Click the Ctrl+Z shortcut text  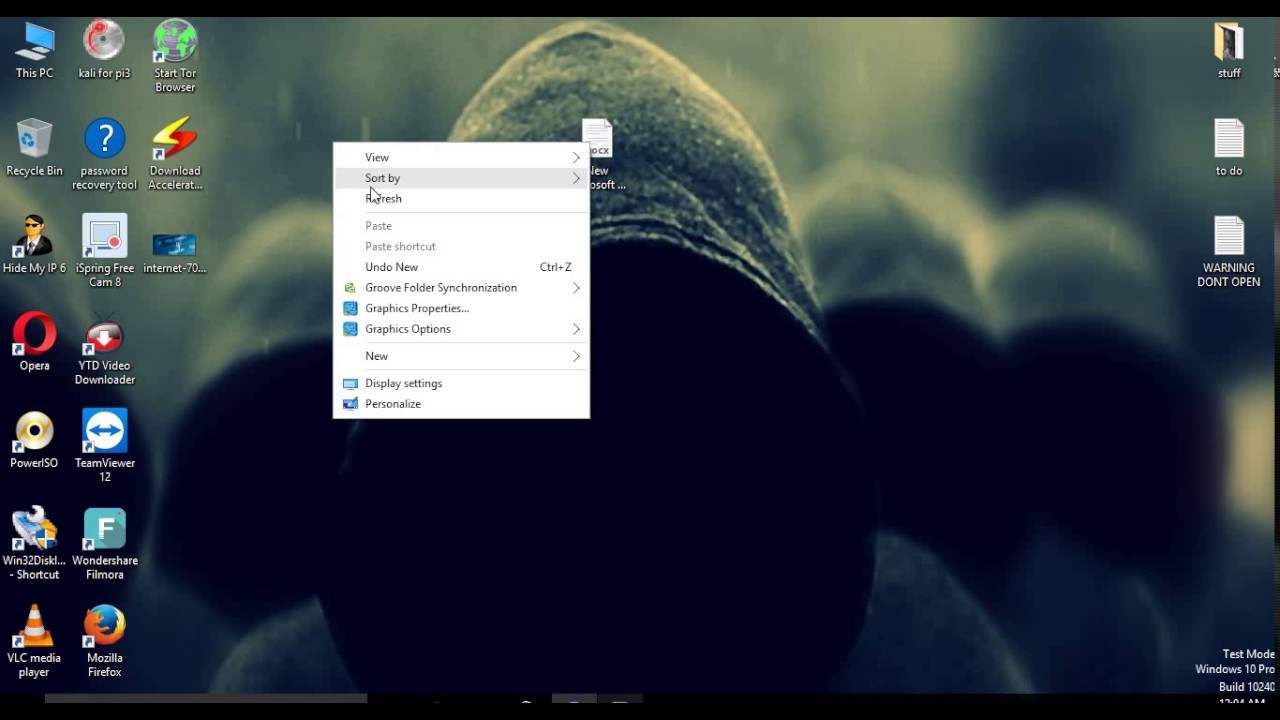coord(555,267)
